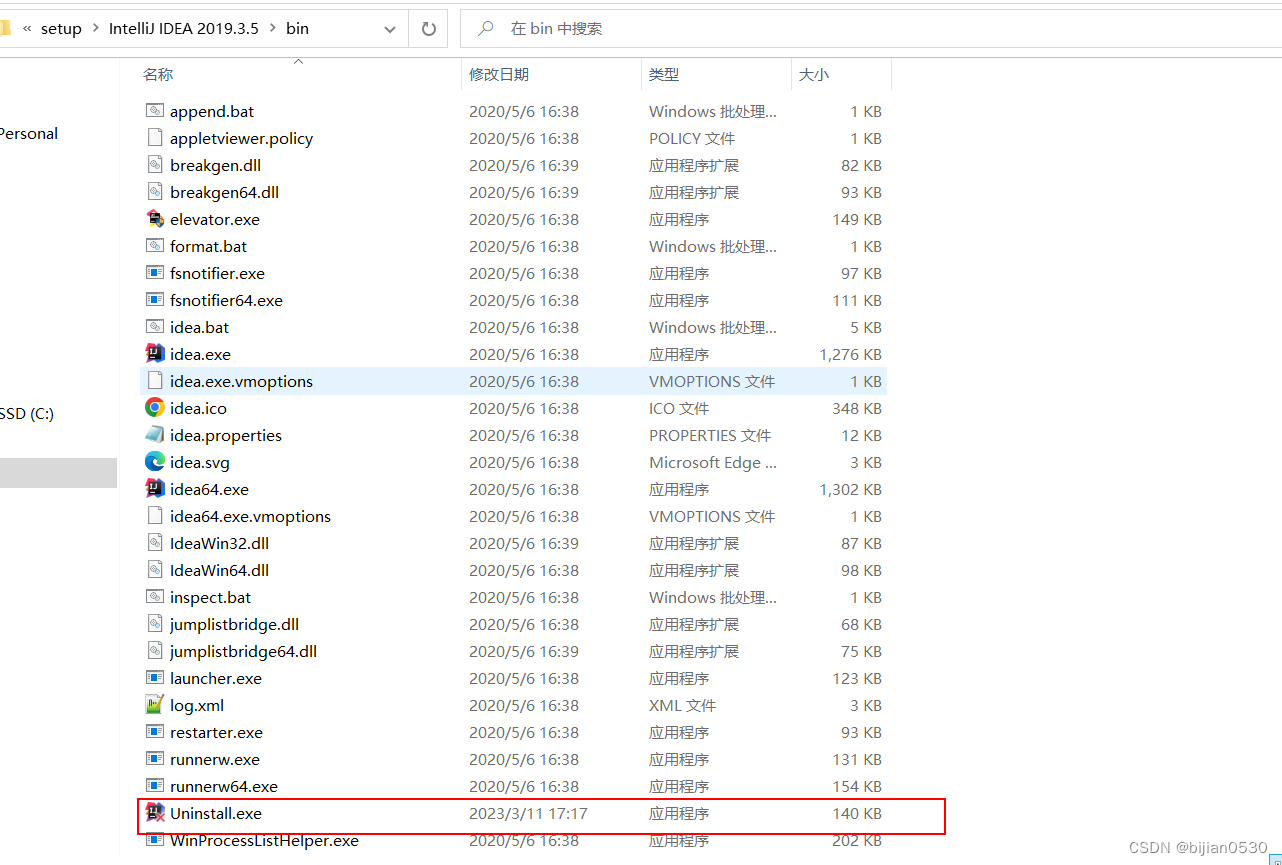Select the inspect.bat file icon
Image resolution: width=1282 pixels, height=865 pixels.
(154, 597)
